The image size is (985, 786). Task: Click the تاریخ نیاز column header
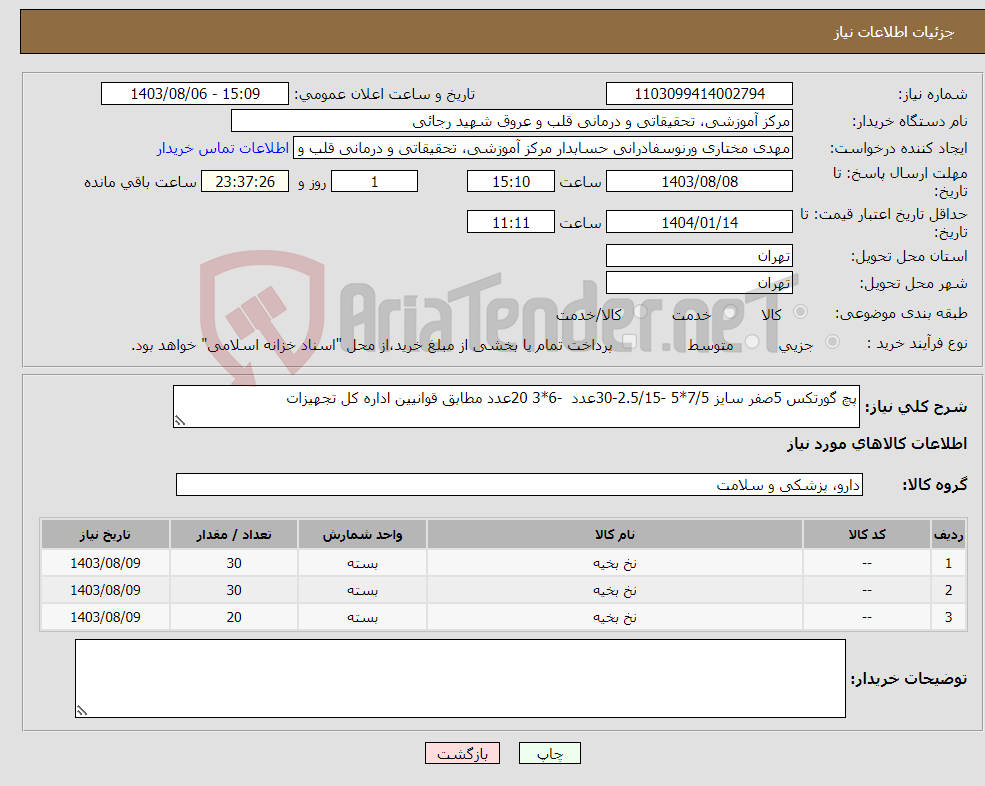105,534
